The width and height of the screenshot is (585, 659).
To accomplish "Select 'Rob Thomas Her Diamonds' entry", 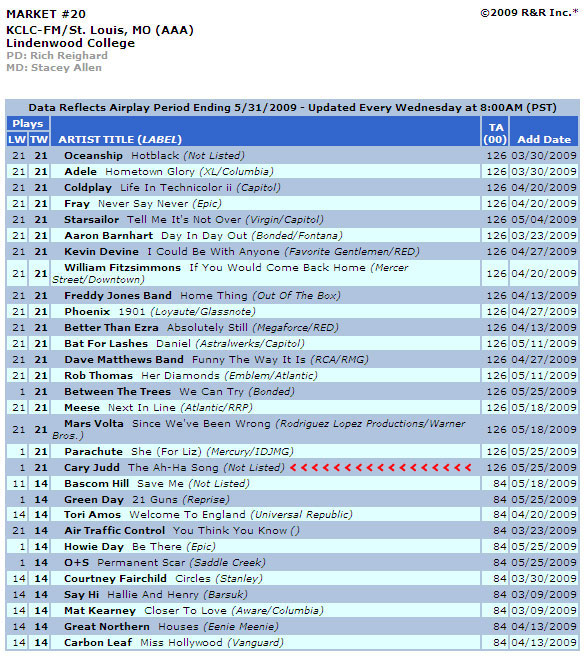I will [191, 375].
